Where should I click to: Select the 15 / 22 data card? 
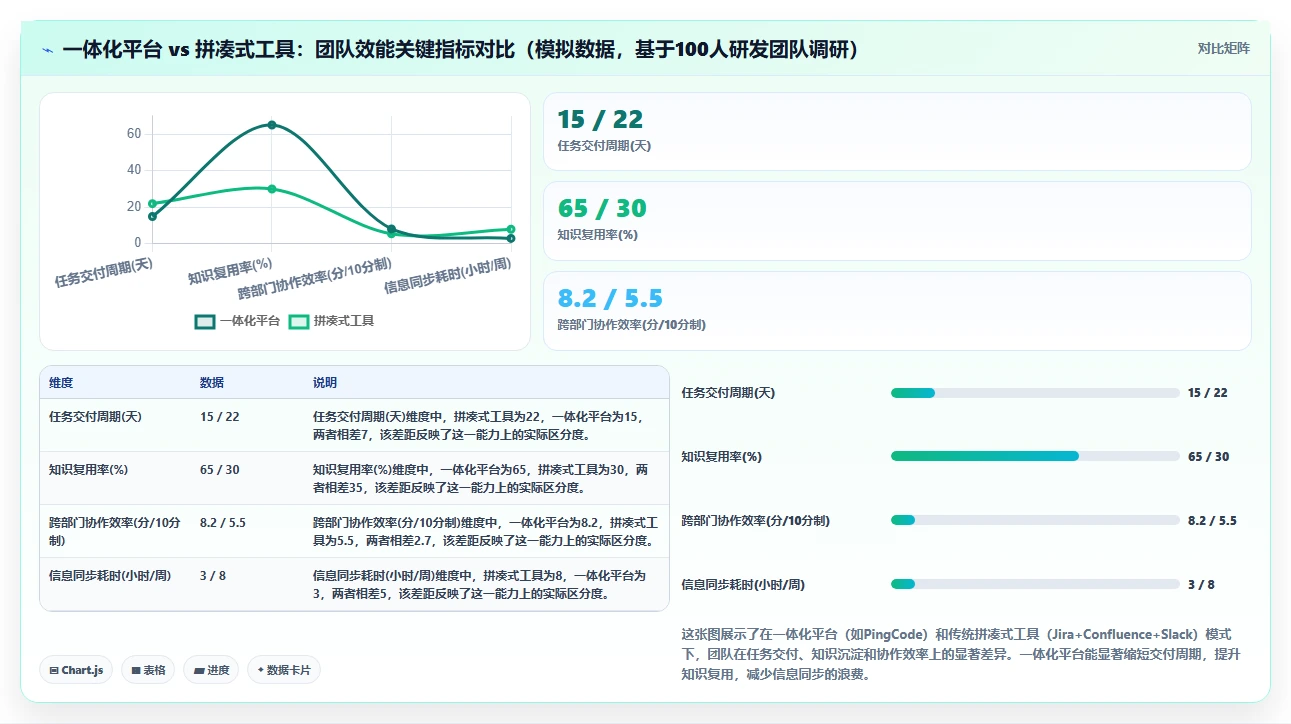(x=897, y=132)
